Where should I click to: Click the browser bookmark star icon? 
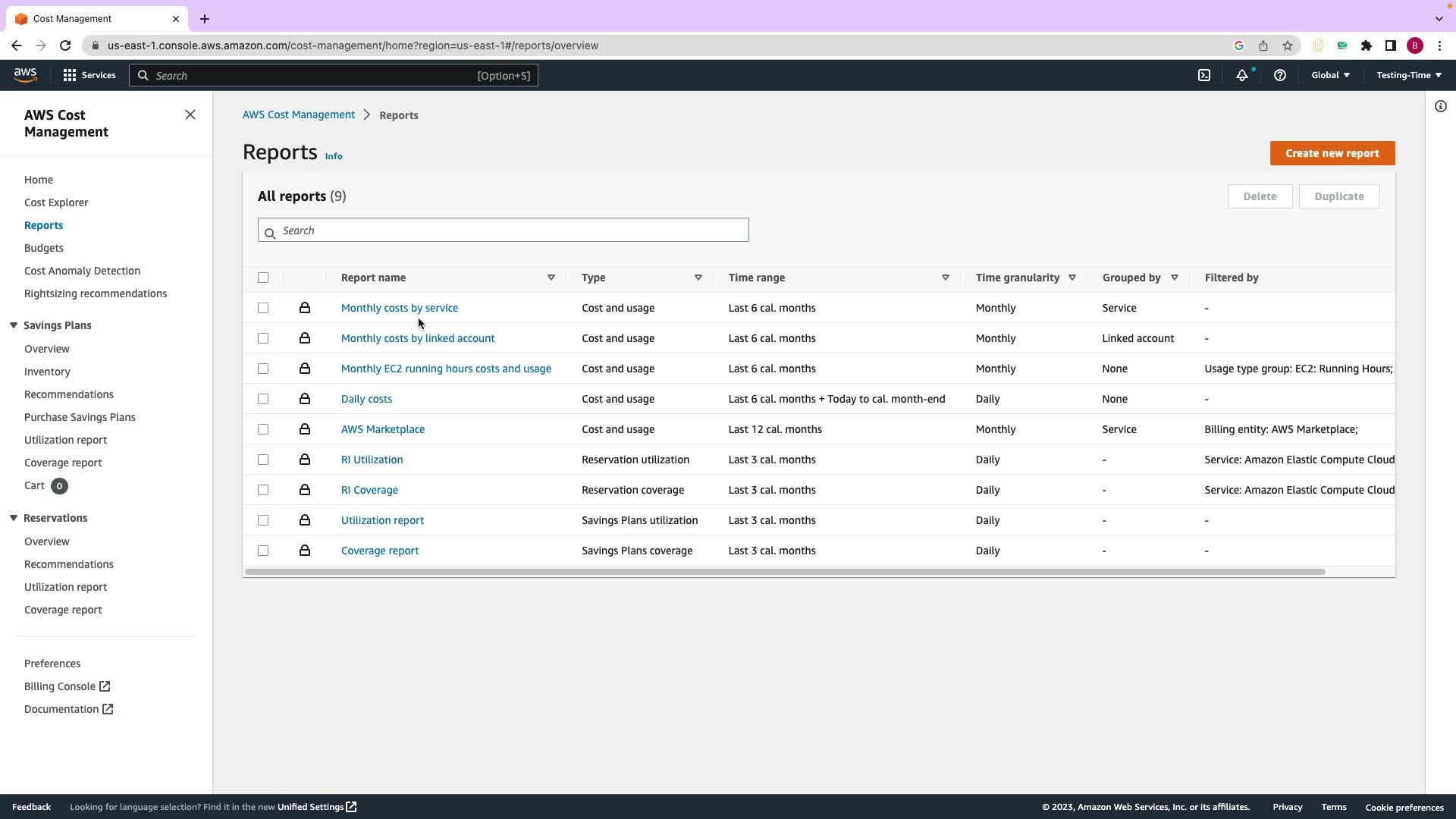(x=1287, y=45)
